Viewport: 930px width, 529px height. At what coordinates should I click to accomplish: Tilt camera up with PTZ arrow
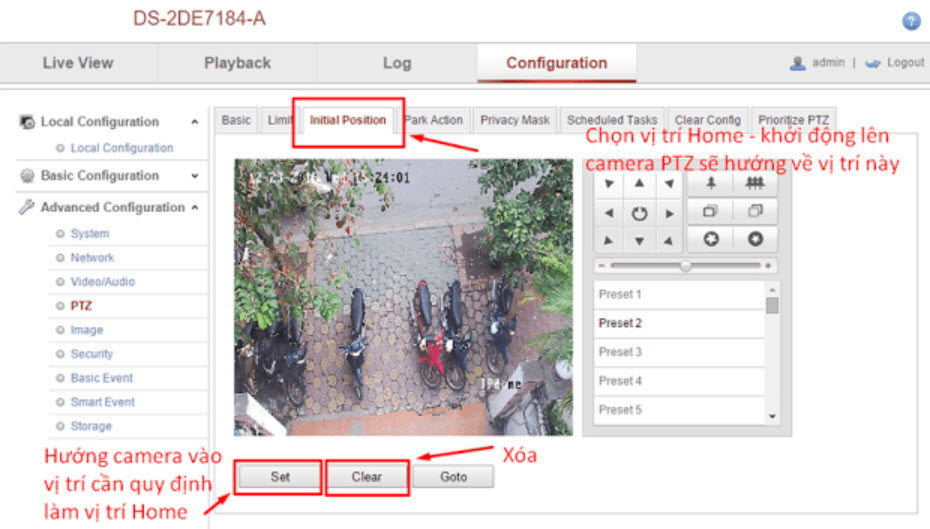coord(639,184)
